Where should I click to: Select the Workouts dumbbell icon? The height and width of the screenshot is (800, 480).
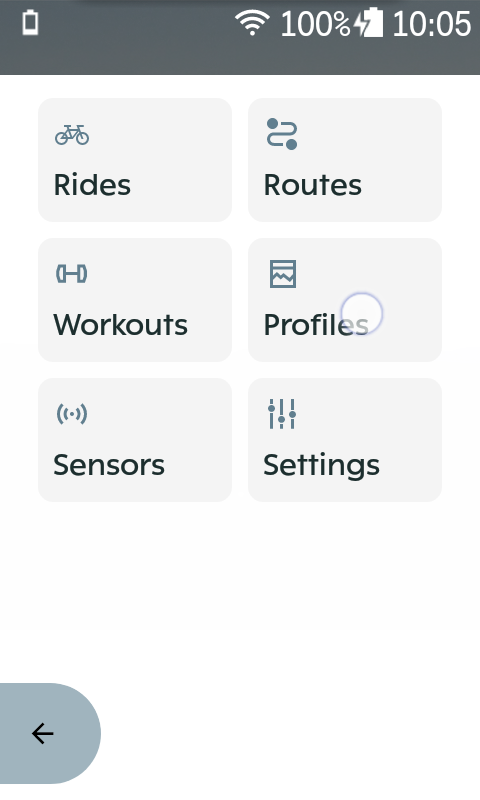pos(71,274)
